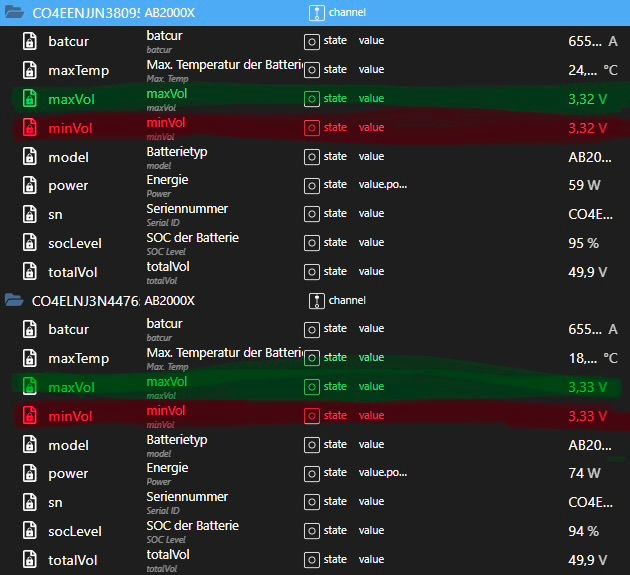
Task: Click the channel icon of CO4EENJJN3809
Action: coord(317,12)
